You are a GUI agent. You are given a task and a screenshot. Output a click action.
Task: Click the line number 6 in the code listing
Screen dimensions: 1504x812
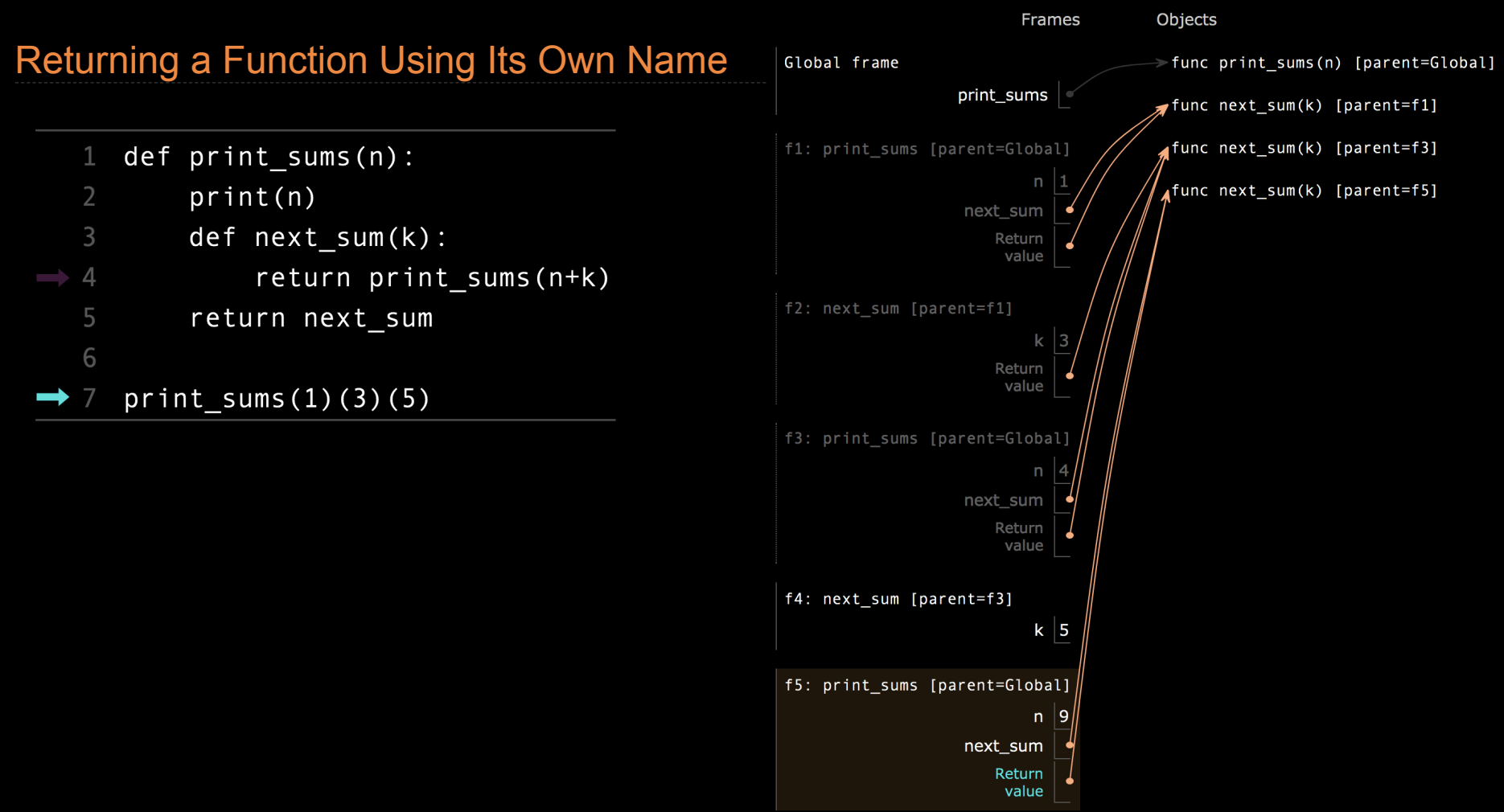coord(89,359)
